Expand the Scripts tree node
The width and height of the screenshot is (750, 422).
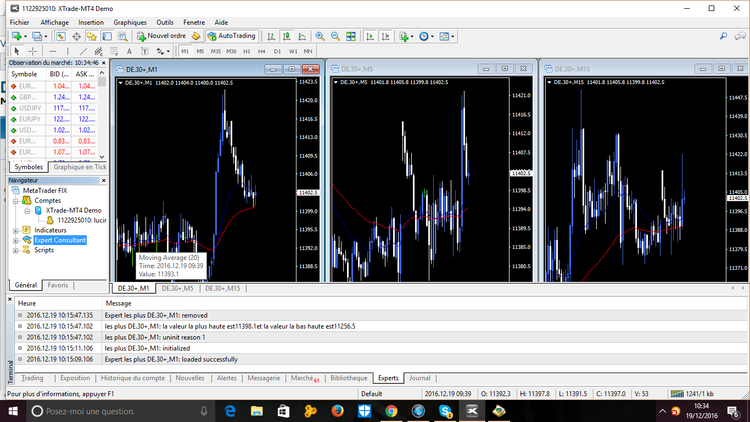point(13,250)
